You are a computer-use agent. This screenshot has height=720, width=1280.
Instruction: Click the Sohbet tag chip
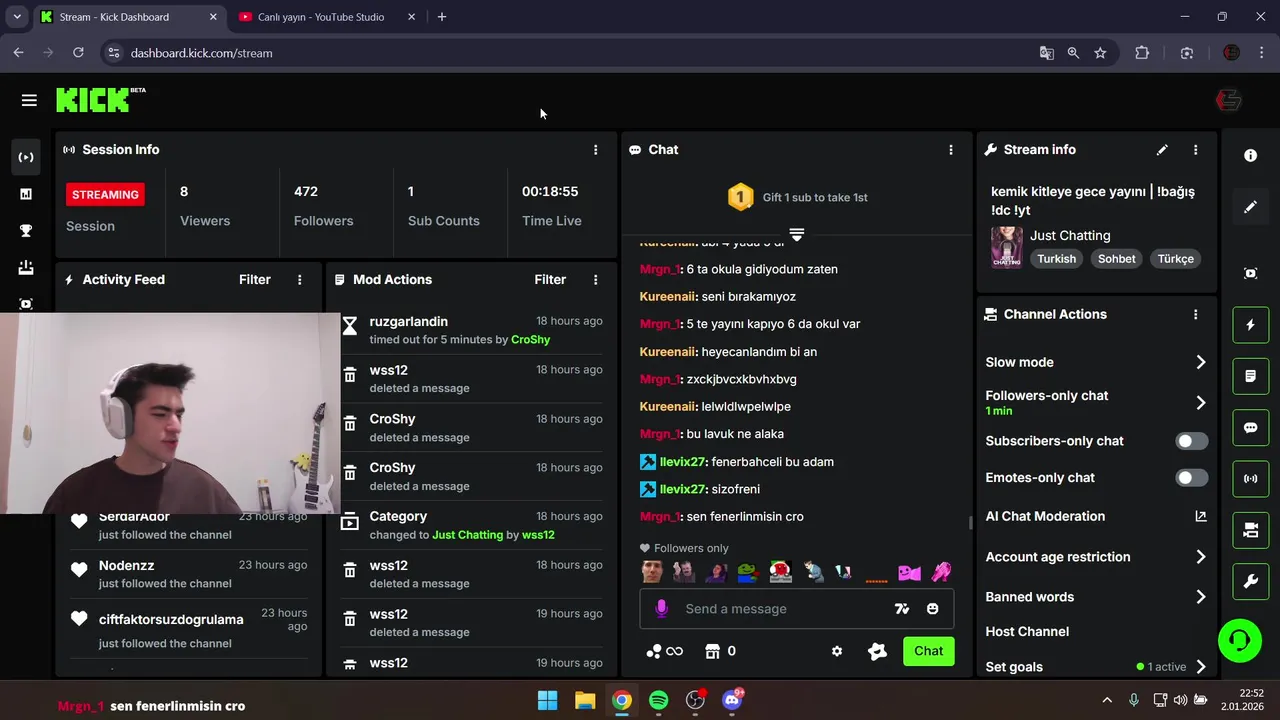point(1116,259)
